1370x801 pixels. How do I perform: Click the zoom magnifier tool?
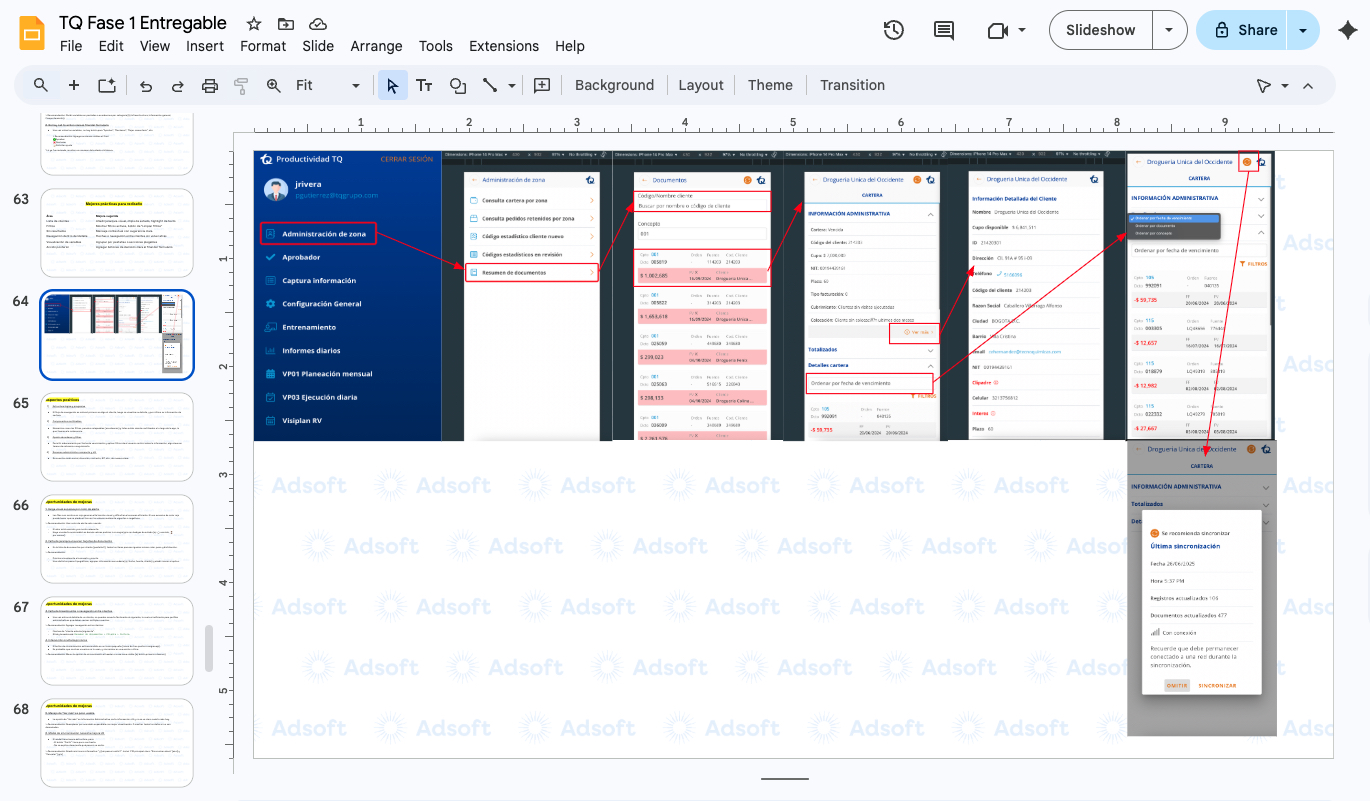tap(273, 85)
